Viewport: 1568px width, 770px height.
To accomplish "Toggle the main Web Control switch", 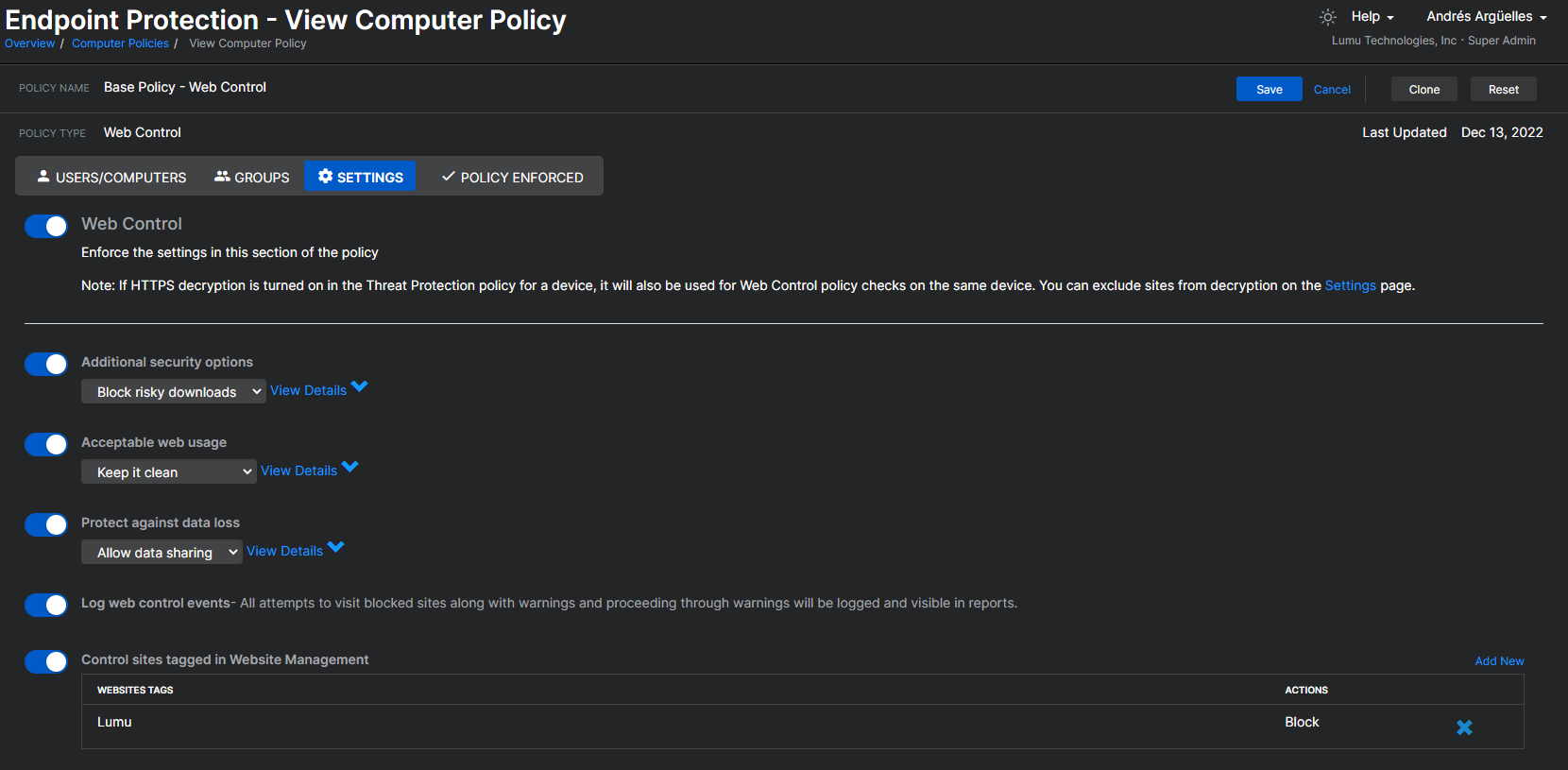I will point(46,226).
